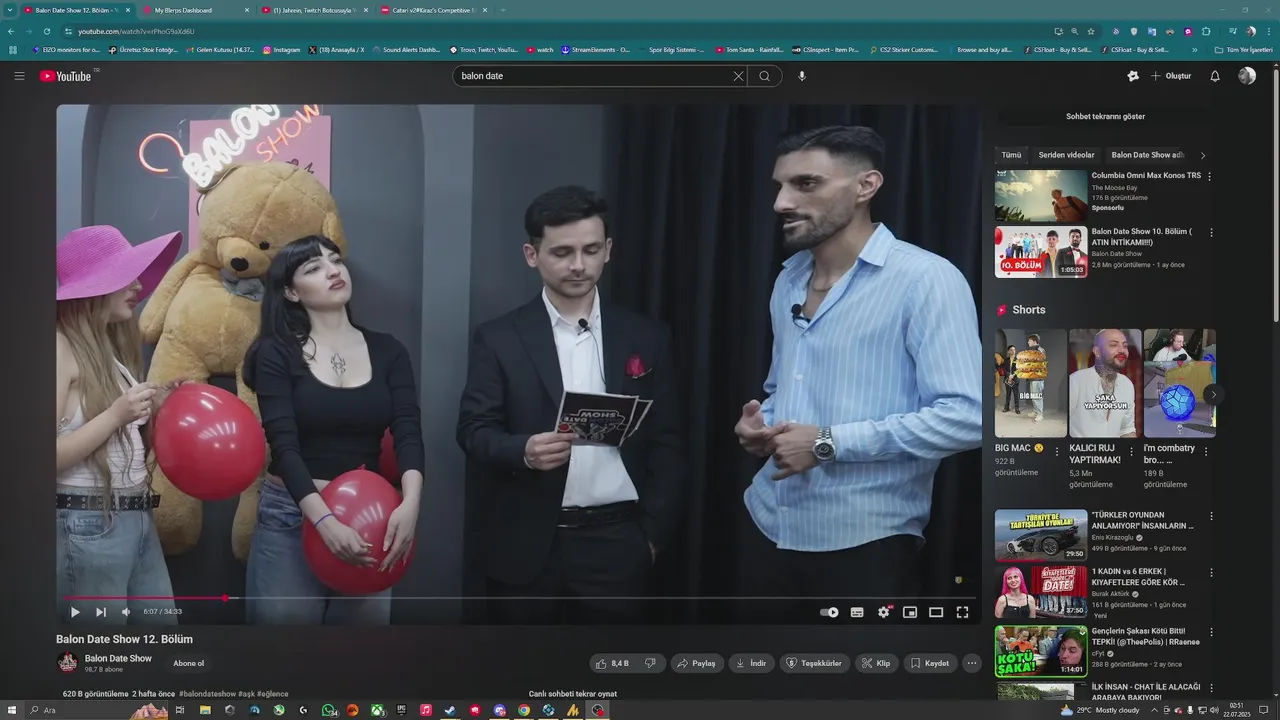Dislike the video with thumbs down
1280x720 pixels.
[x=650, y=663]
